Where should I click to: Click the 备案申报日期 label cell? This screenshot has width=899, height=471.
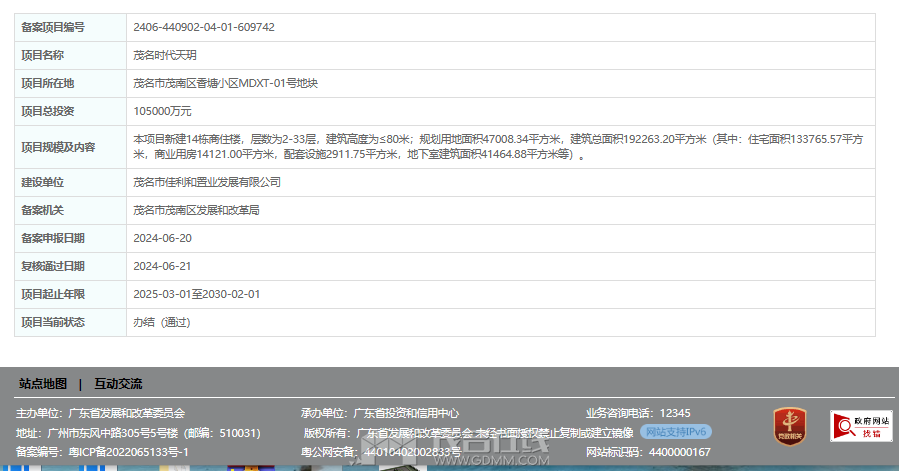[x=71, y=238]
